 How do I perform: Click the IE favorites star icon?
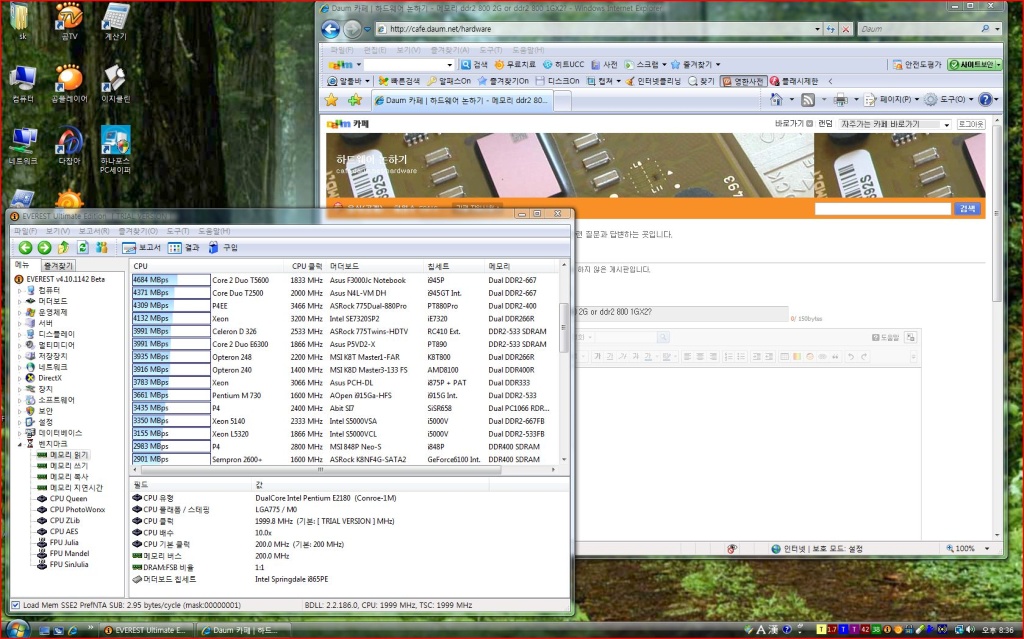pos(332,100)
